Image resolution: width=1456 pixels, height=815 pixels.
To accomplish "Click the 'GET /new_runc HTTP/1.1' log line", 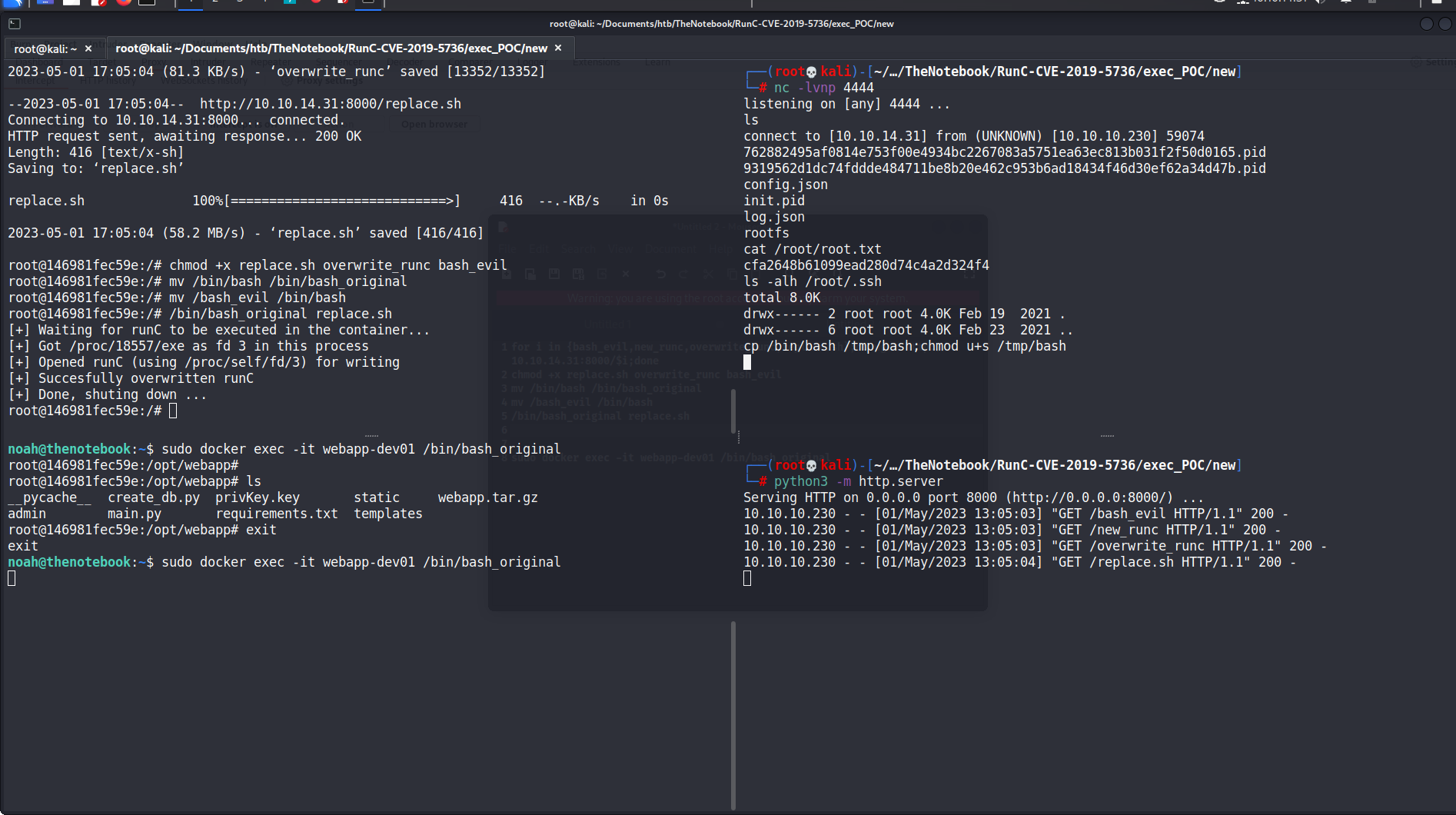I will coord(1012,530).
